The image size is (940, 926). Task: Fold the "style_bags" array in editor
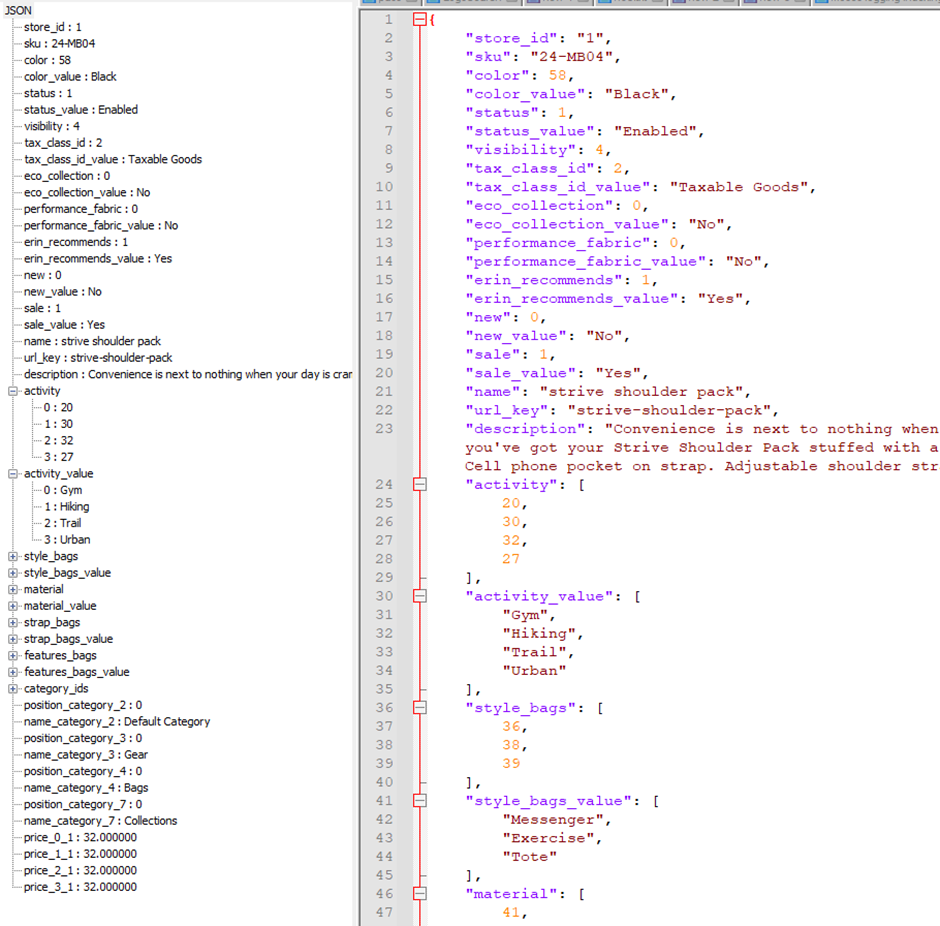[x=420, y=708]
